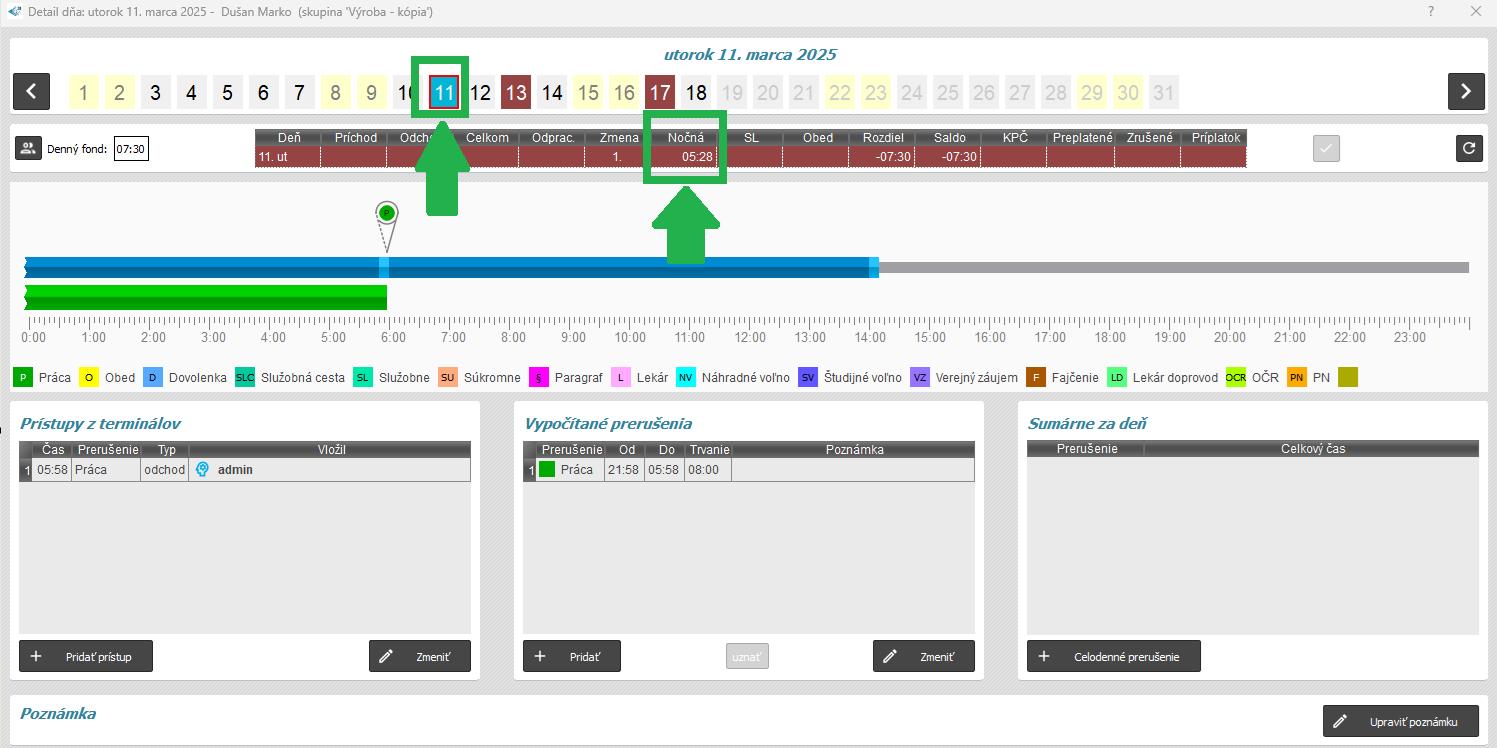Click the yellow Obed legend icon

click(90, 378)
